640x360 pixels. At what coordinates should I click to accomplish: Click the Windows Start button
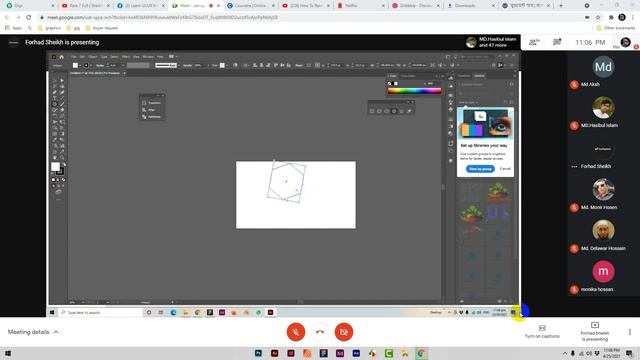(x=8, y=353)
